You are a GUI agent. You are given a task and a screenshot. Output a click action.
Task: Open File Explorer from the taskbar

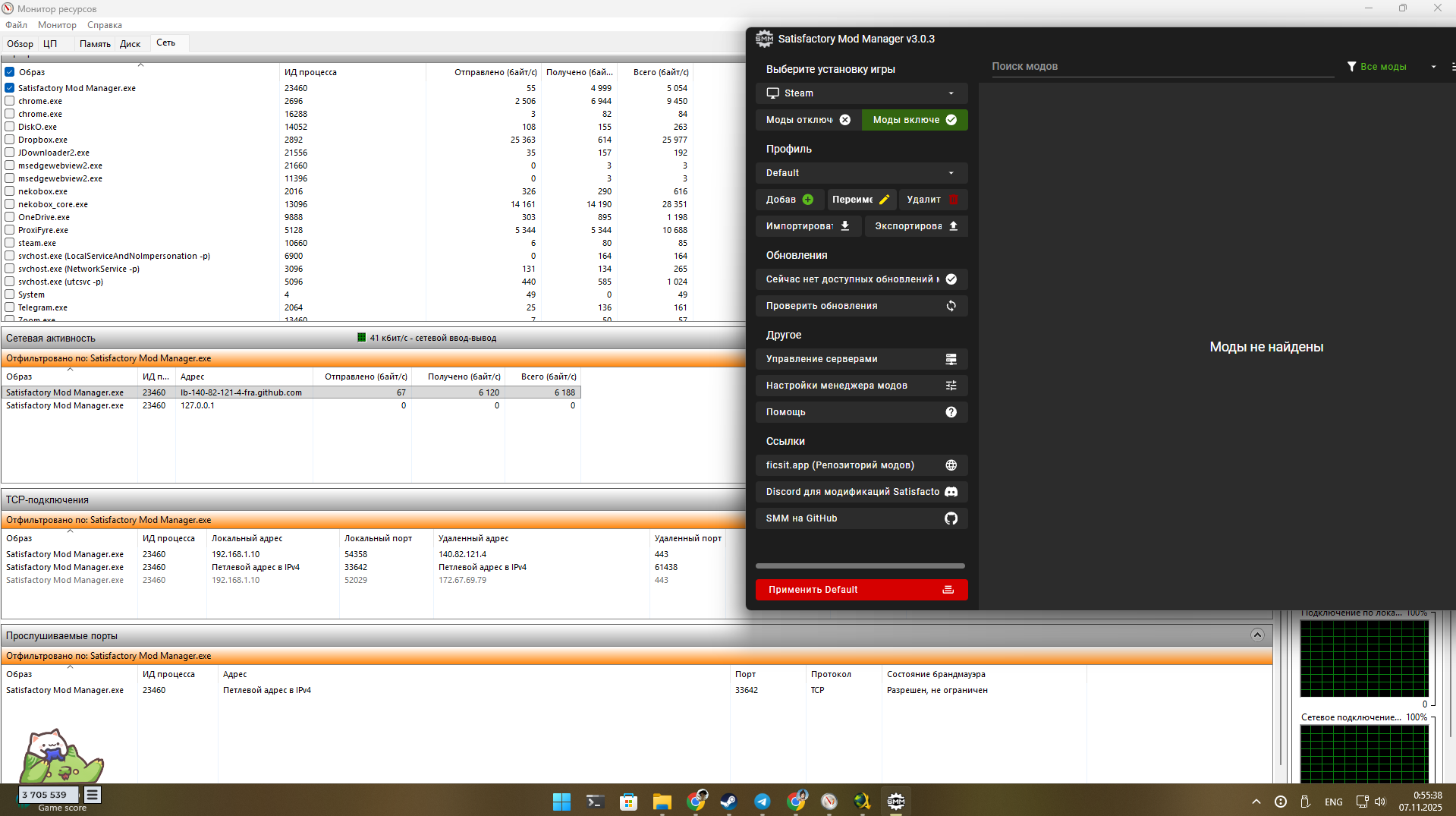[x=662, y=802]
